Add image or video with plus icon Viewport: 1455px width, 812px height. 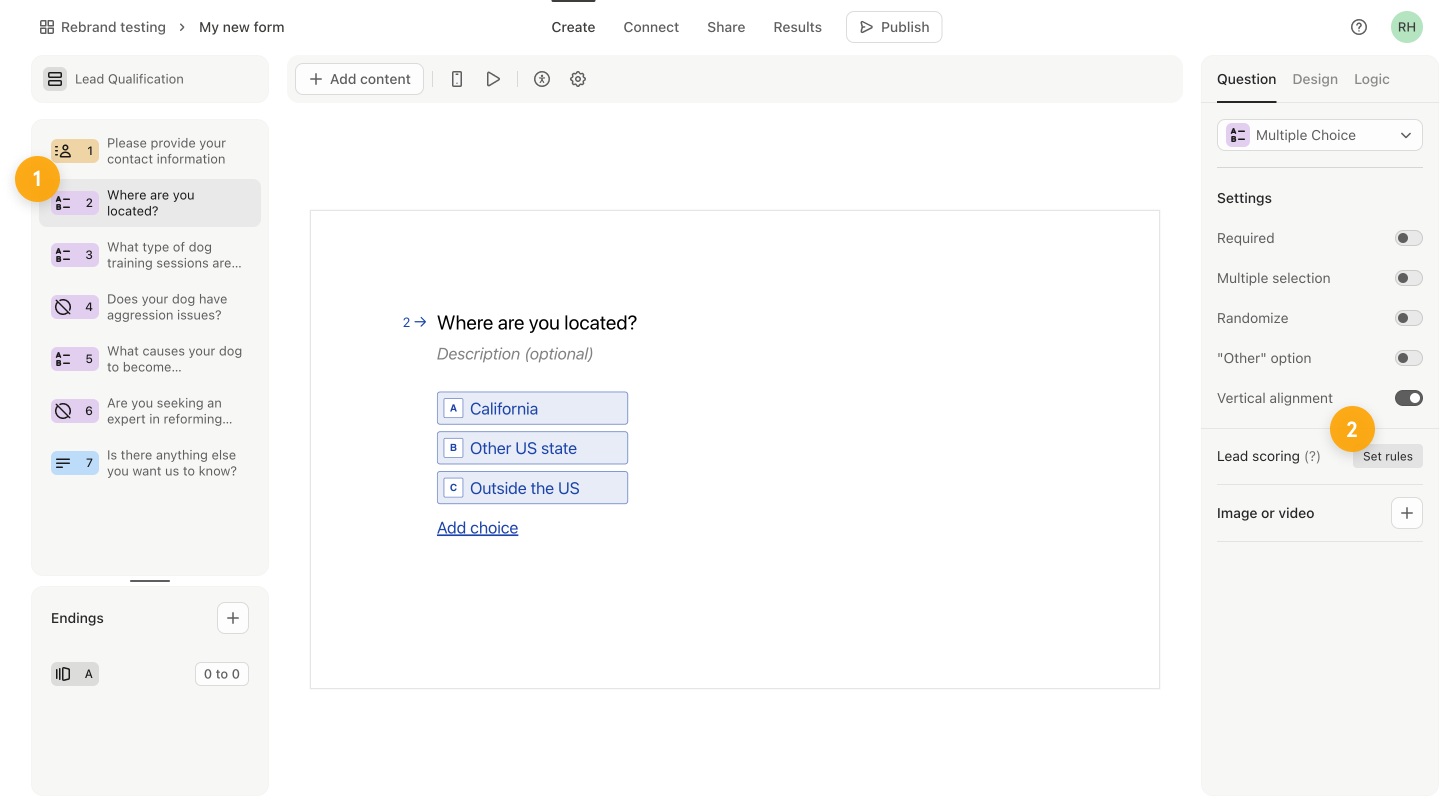[x=1407, y=513]
